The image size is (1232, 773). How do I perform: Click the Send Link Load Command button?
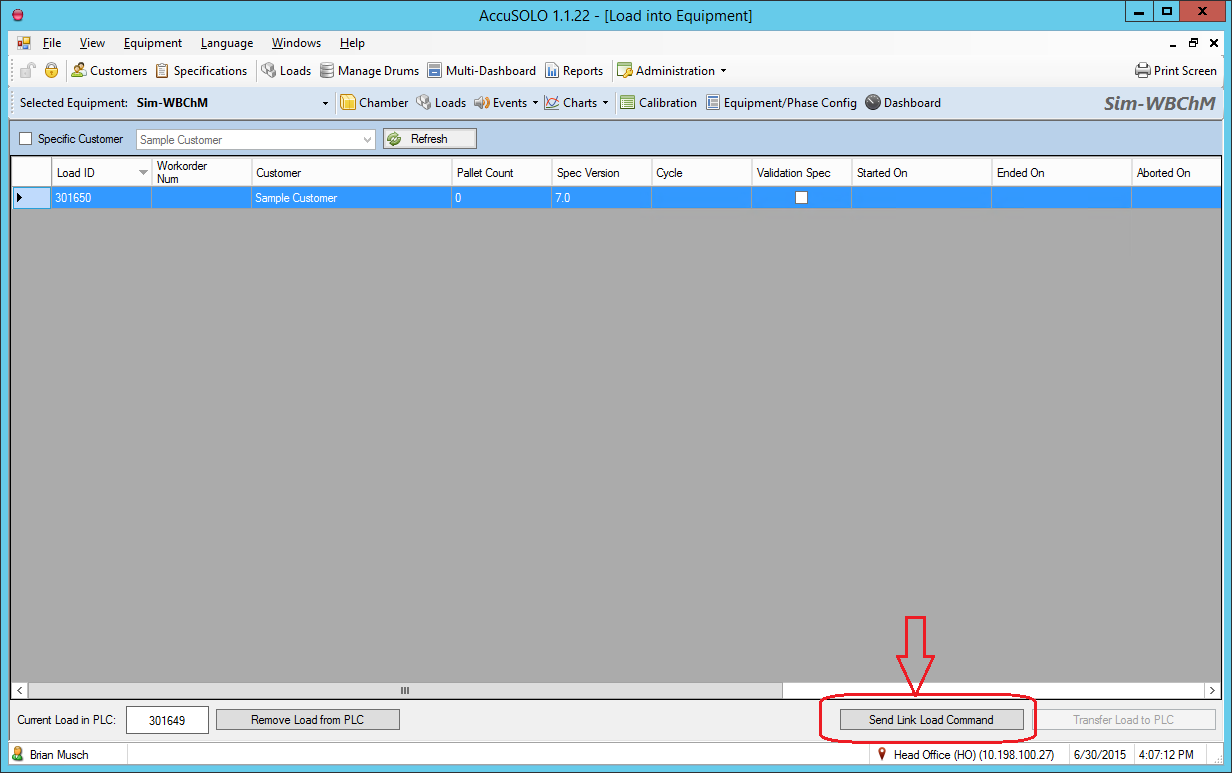[x=931, y=720]
